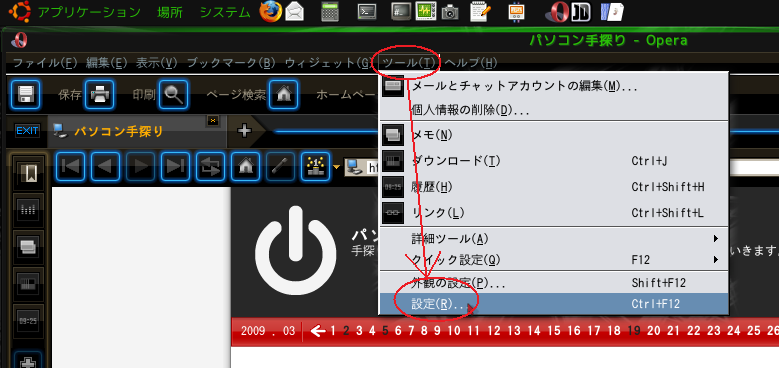
Task: Click the printer icon in toolbar
Action: (x=99, y=94)
